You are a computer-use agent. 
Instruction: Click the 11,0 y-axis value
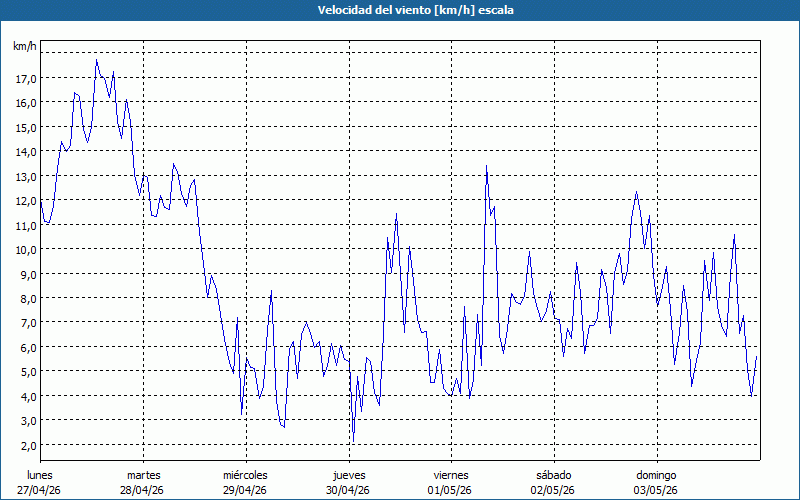(x=26, y=226)
